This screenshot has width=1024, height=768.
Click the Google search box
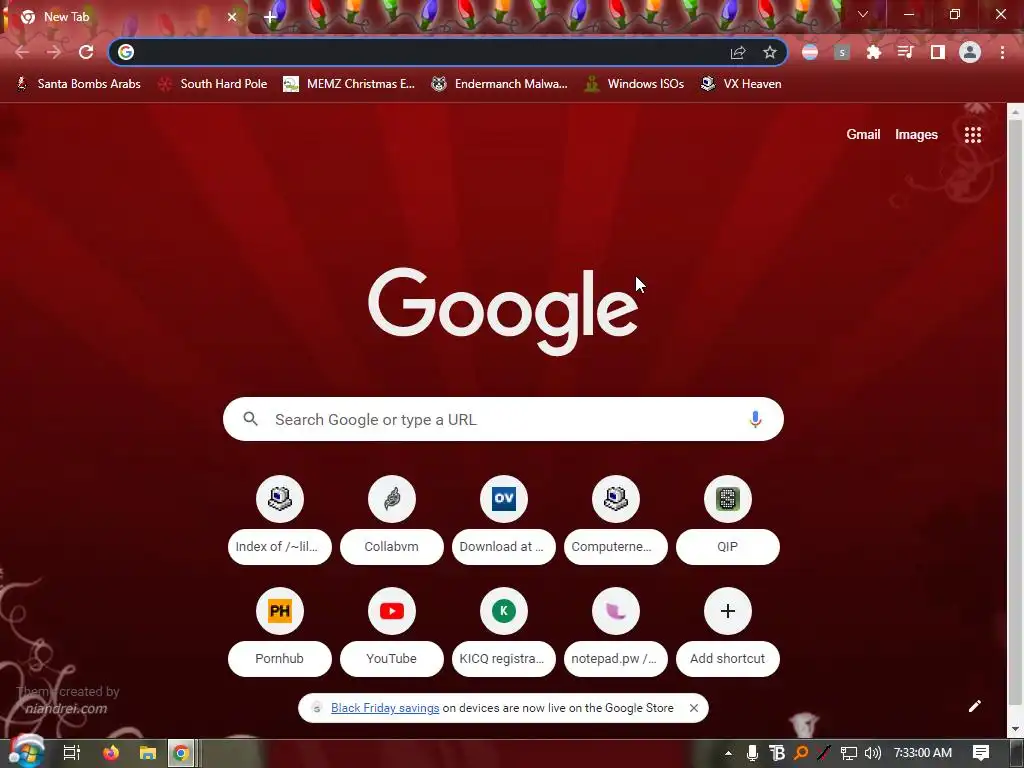(503, 419)
